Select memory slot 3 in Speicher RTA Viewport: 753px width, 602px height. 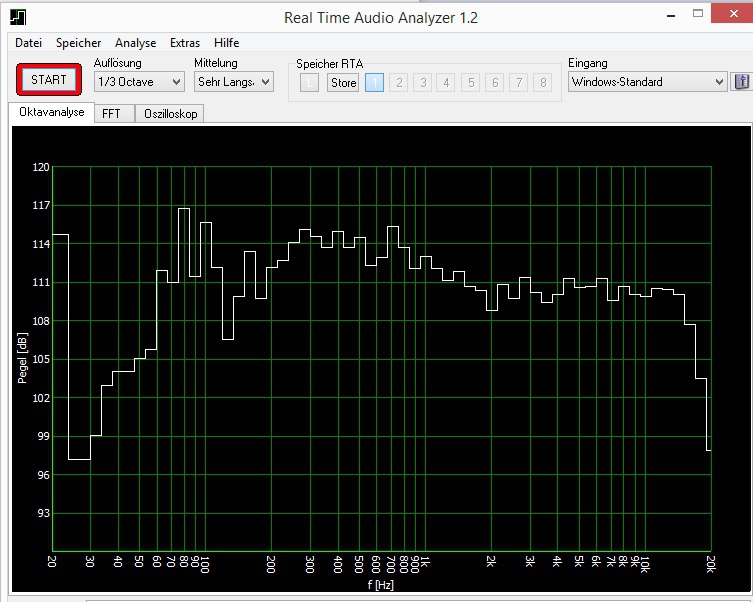pos(422,82)
